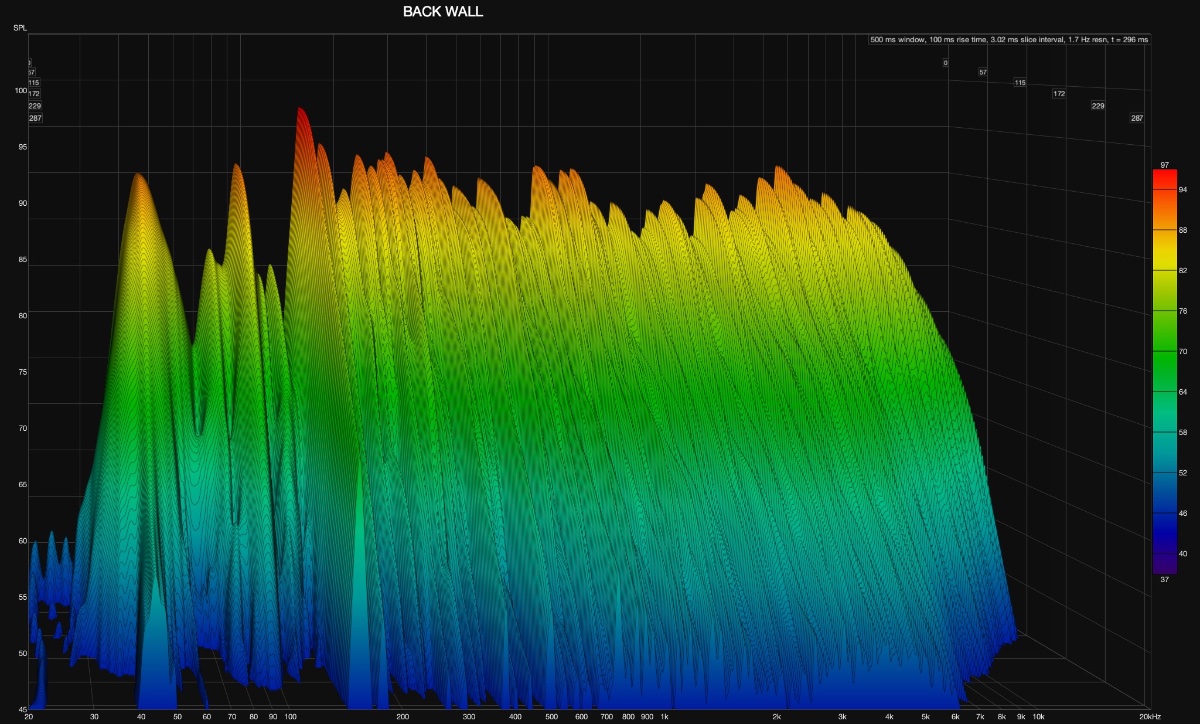
Task: Click the red tip of the tallest waterfall ridge
Action: (x=300, y=112)
